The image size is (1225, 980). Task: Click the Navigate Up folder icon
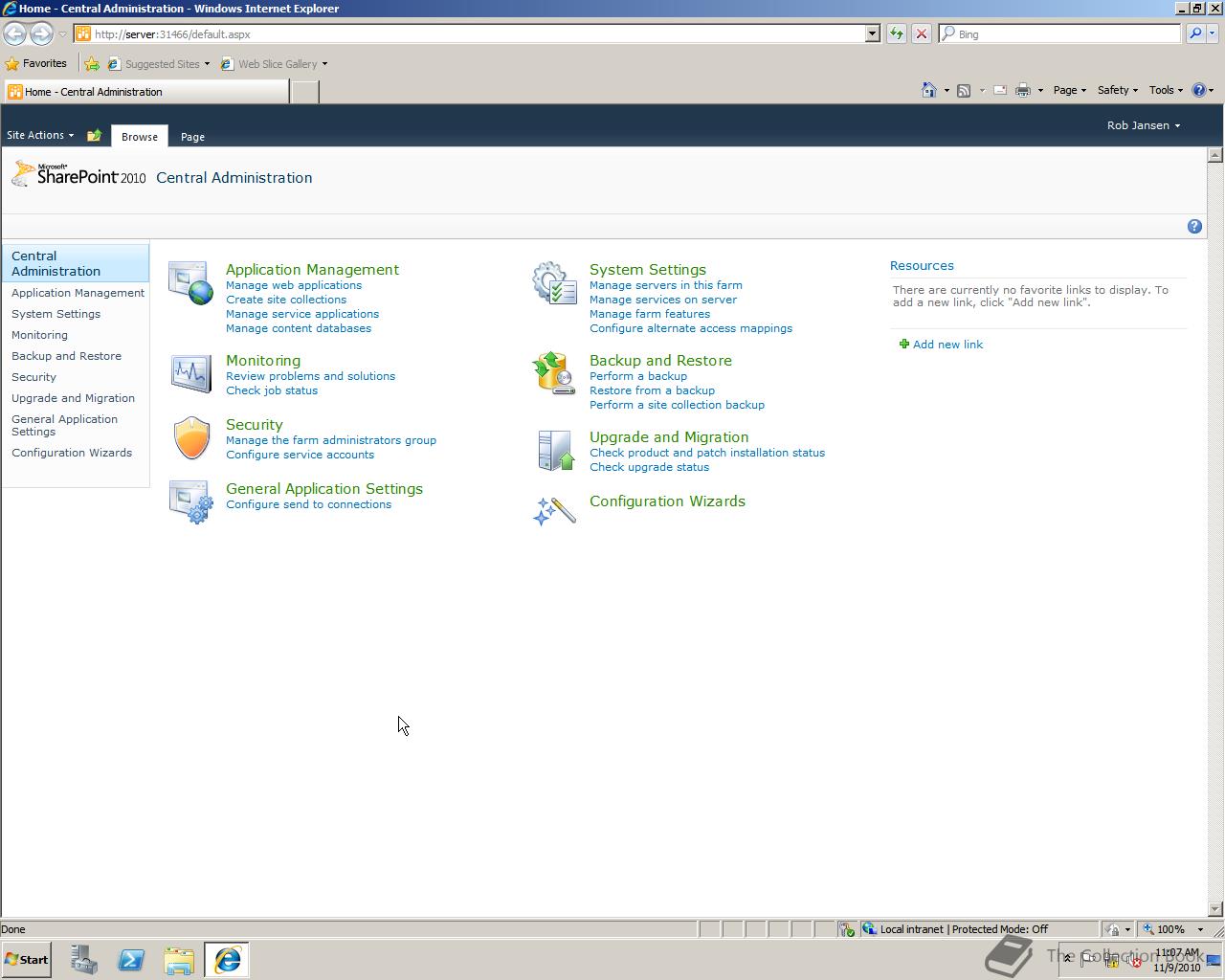click(94, 136)
